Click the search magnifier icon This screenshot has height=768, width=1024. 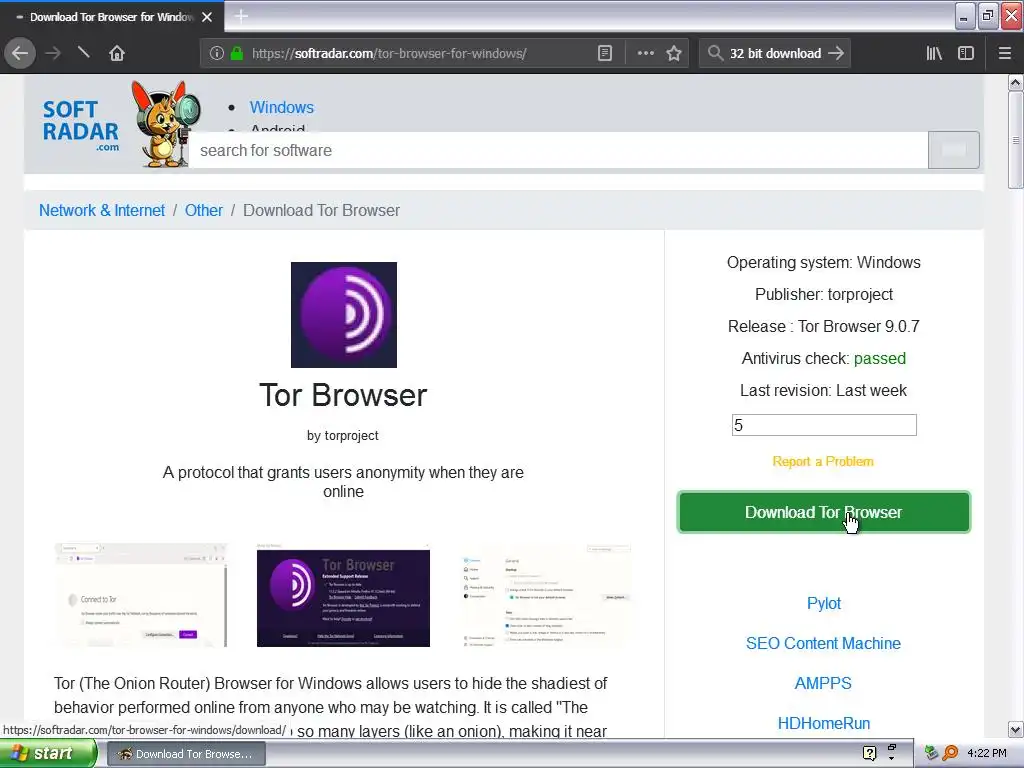tap(715, 54)
